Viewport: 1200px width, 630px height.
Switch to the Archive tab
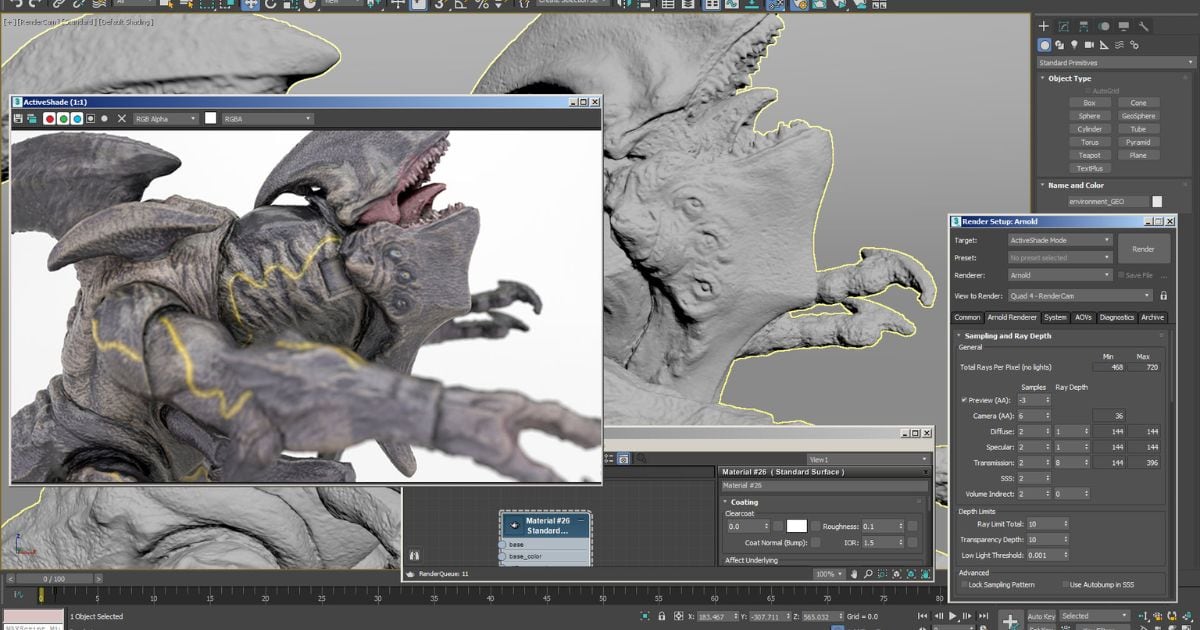(x=1152, y=317)
